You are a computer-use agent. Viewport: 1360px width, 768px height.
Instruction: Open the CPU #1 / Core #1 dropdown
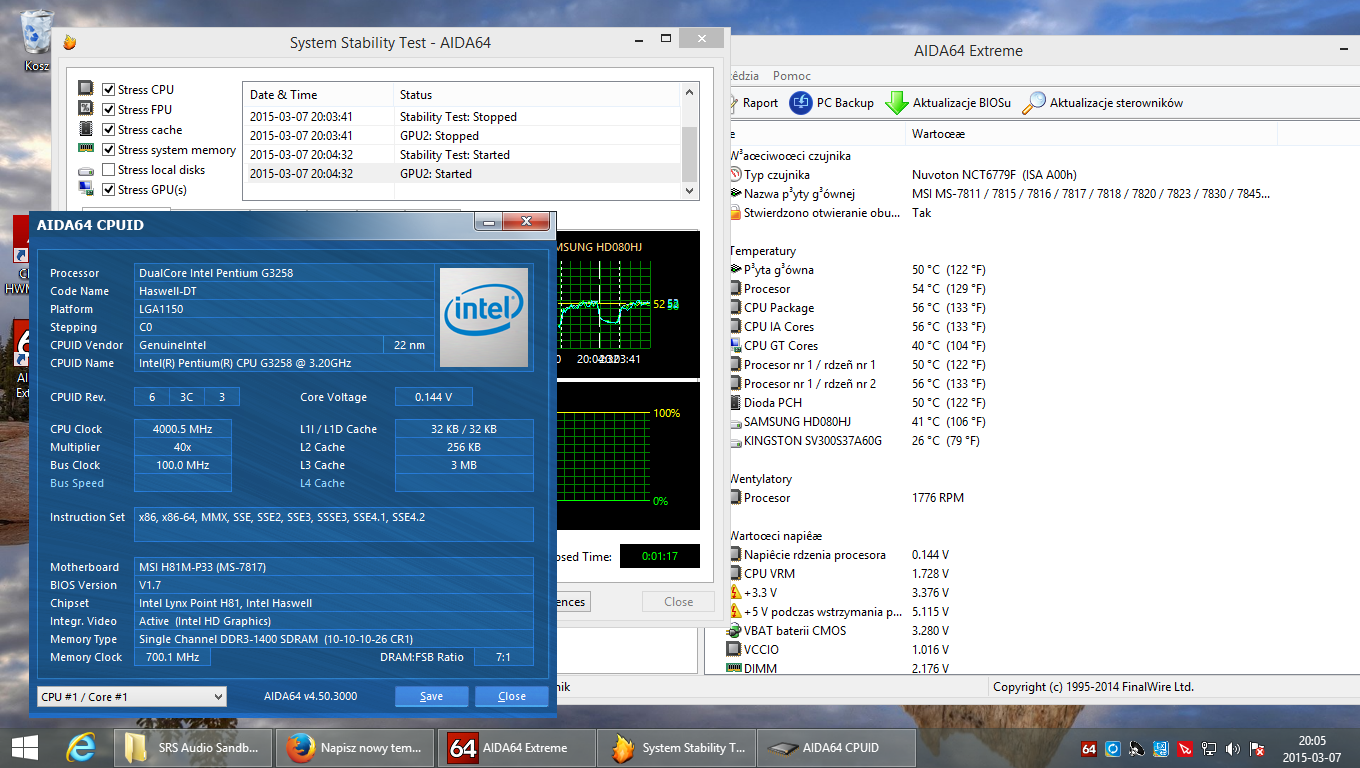coord(132,696)
